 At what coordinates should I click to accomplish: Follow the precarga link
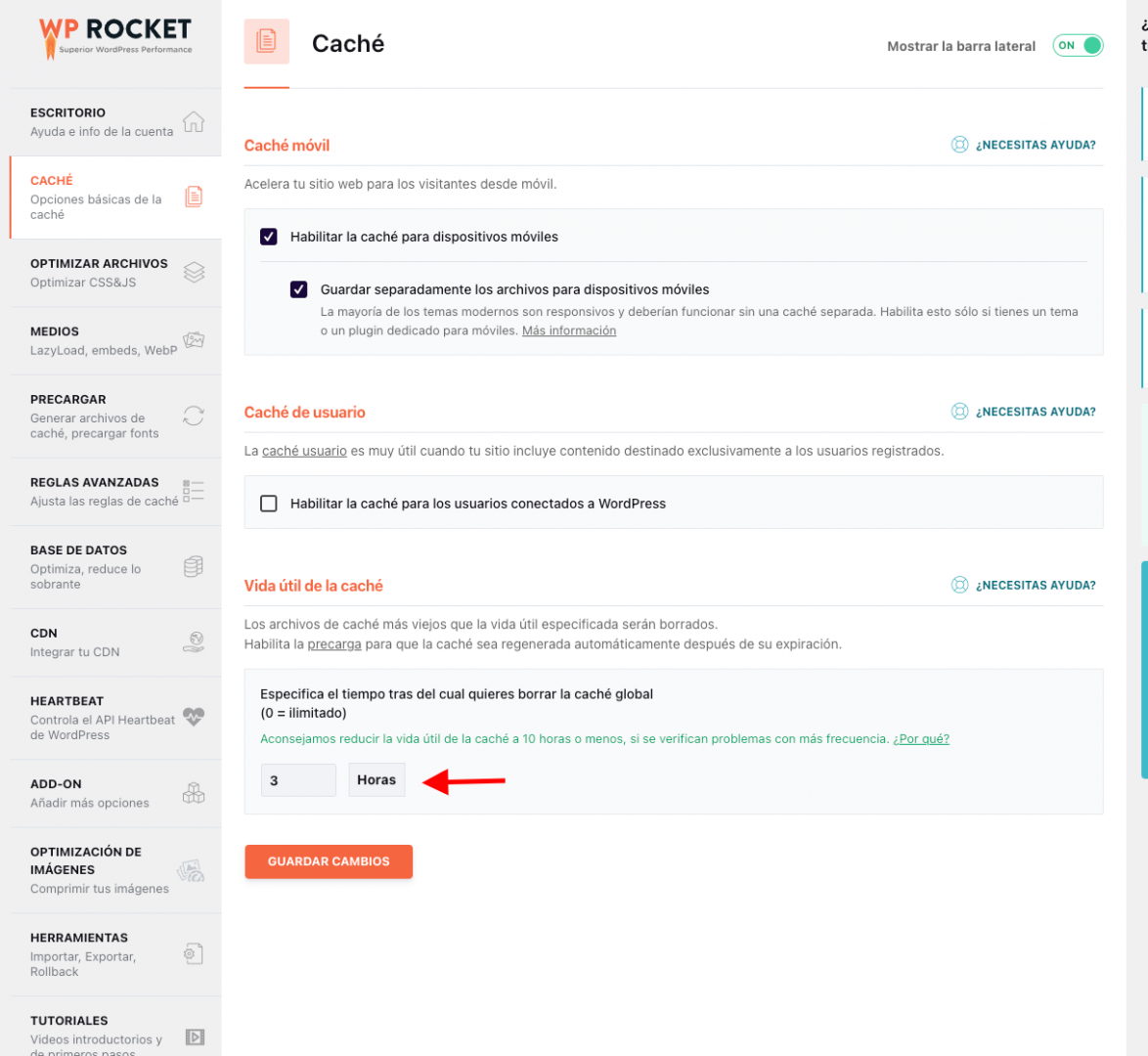[333, 643]
